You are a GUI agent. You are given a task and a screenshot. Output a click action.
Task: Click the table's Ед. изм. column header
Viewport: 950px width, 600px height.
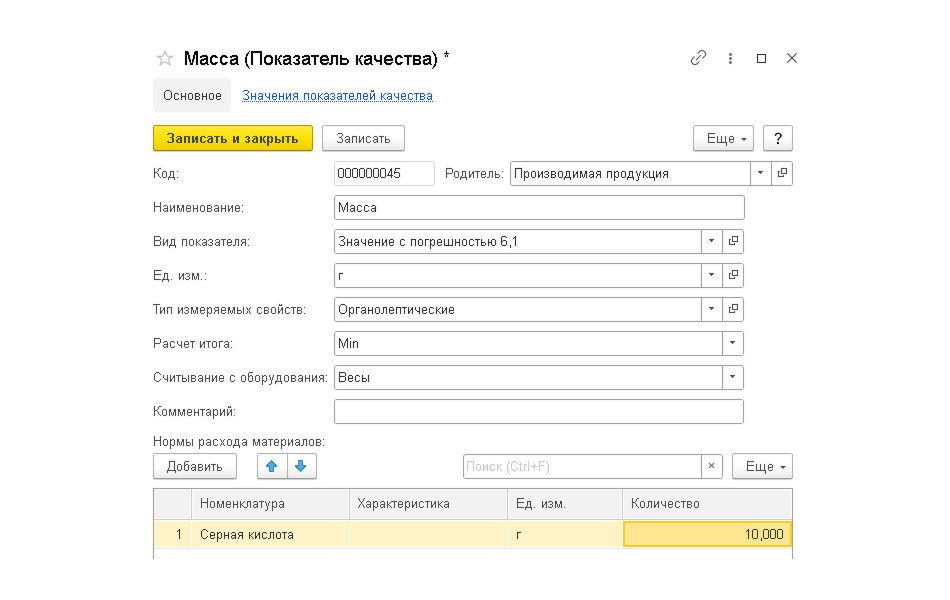pos(565,503)
